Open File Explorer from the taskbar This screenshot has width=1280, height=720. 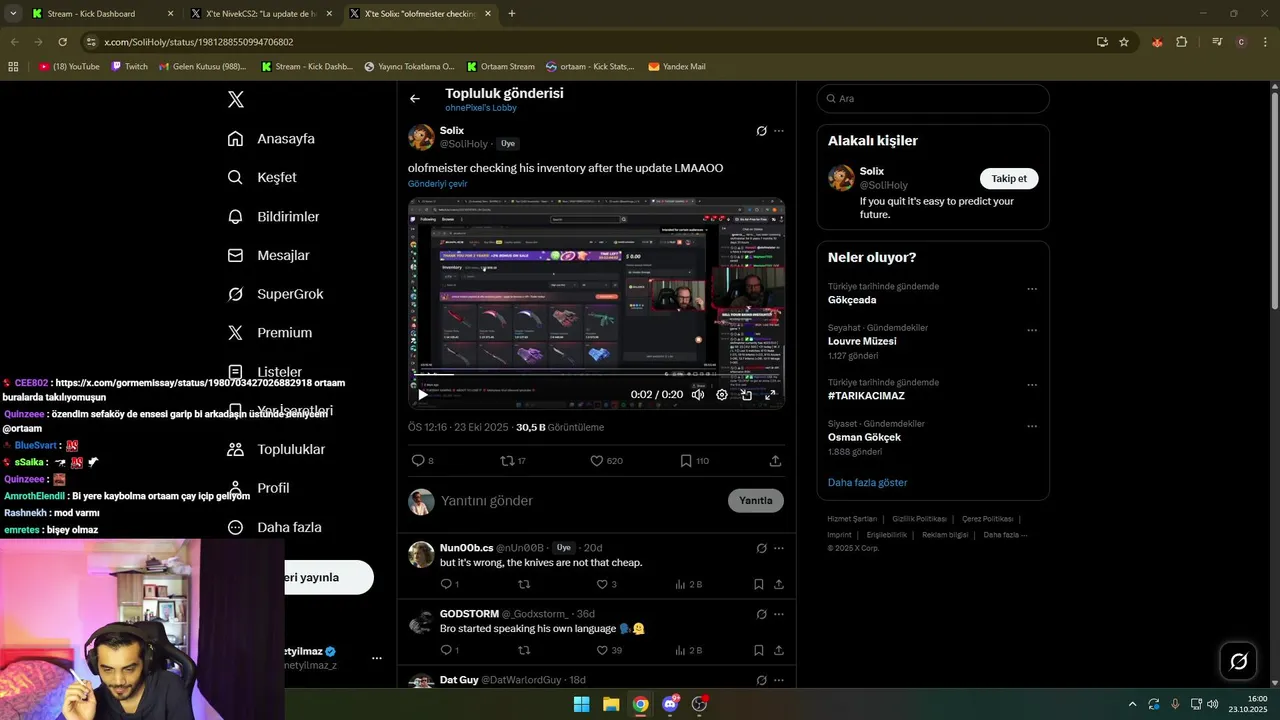(x=611, y=704)
